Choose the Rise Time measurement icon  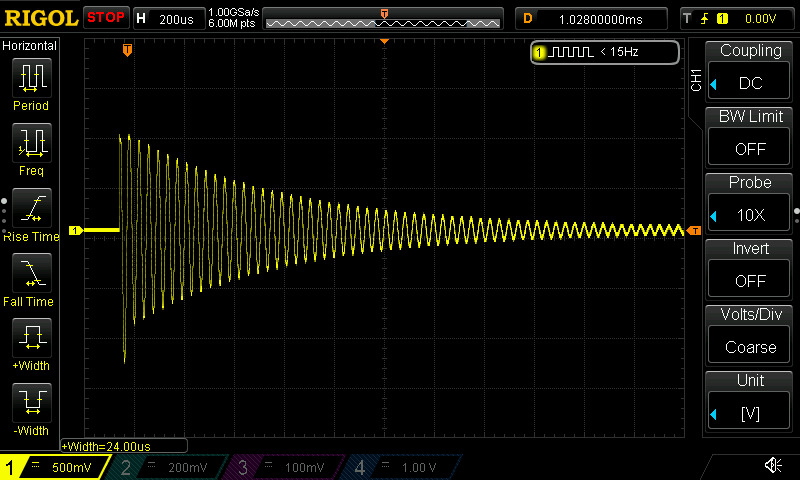click(x=33, y=208)
